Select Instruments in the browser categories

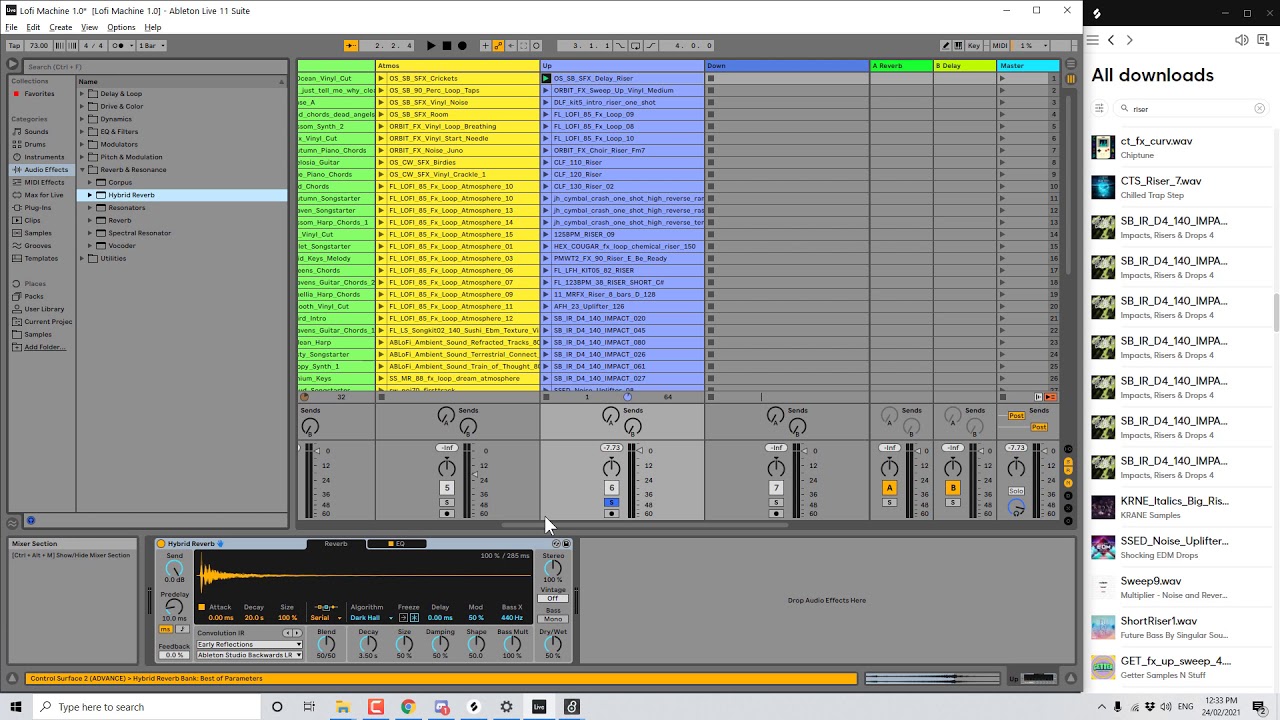pos(44,157)
